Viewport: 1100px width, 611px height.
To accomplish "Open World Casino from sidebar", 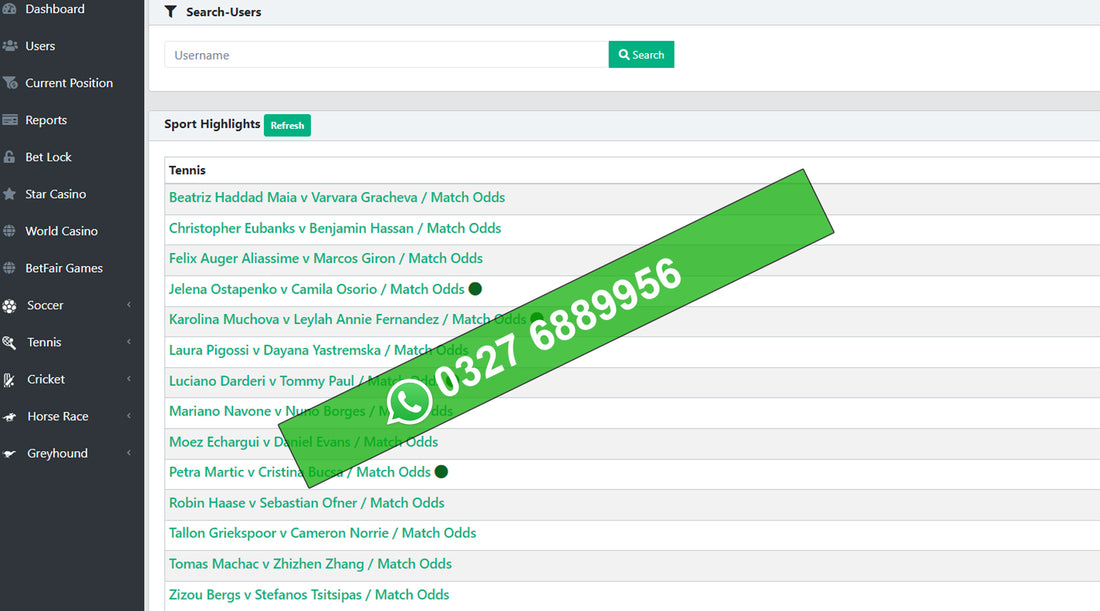I will [x=61, y=231].
